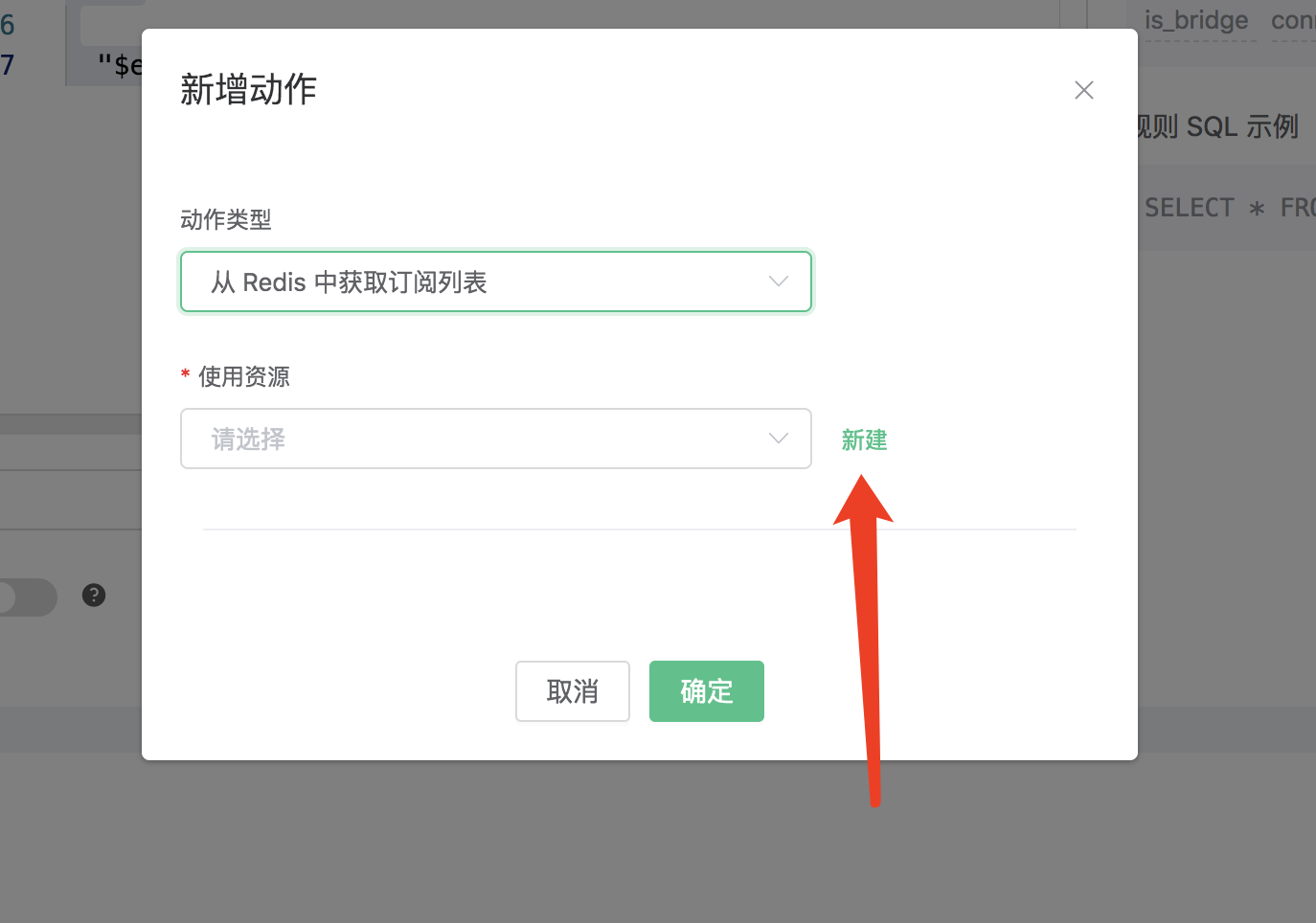
Task: Click the editor's horizontal scrollbar behind the dialog
Action: pyautogui.click(x=71, y=424)
